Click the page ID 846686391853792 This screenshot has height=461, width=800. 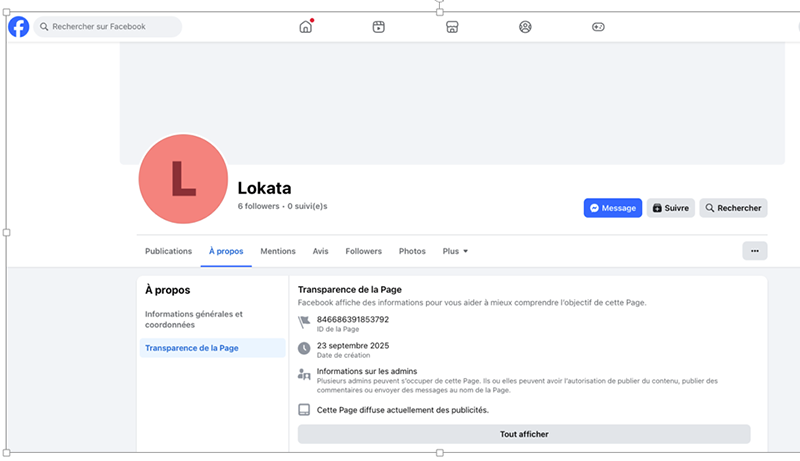(x=353, y=319)
